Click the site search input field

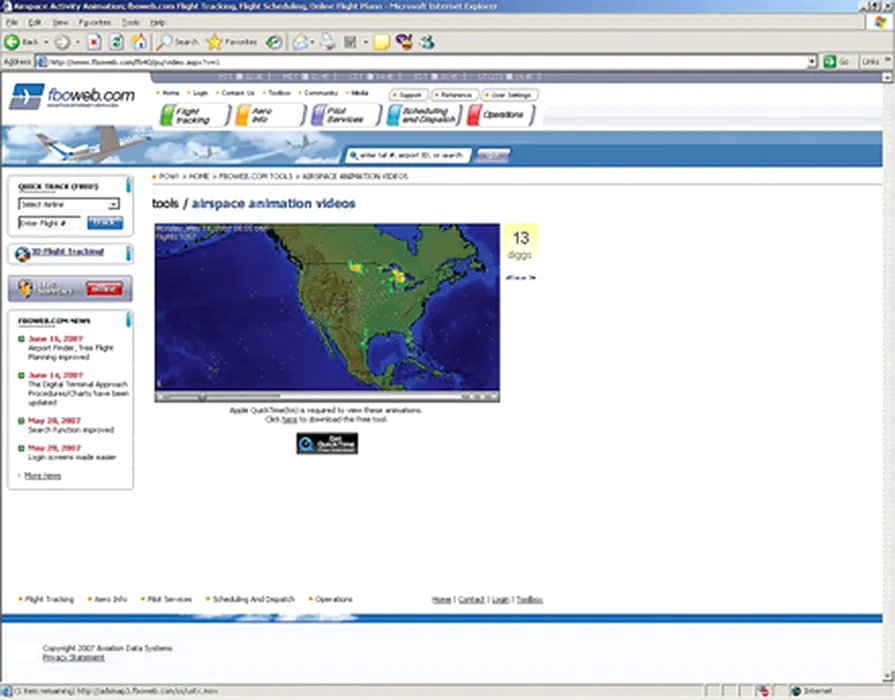409,155
